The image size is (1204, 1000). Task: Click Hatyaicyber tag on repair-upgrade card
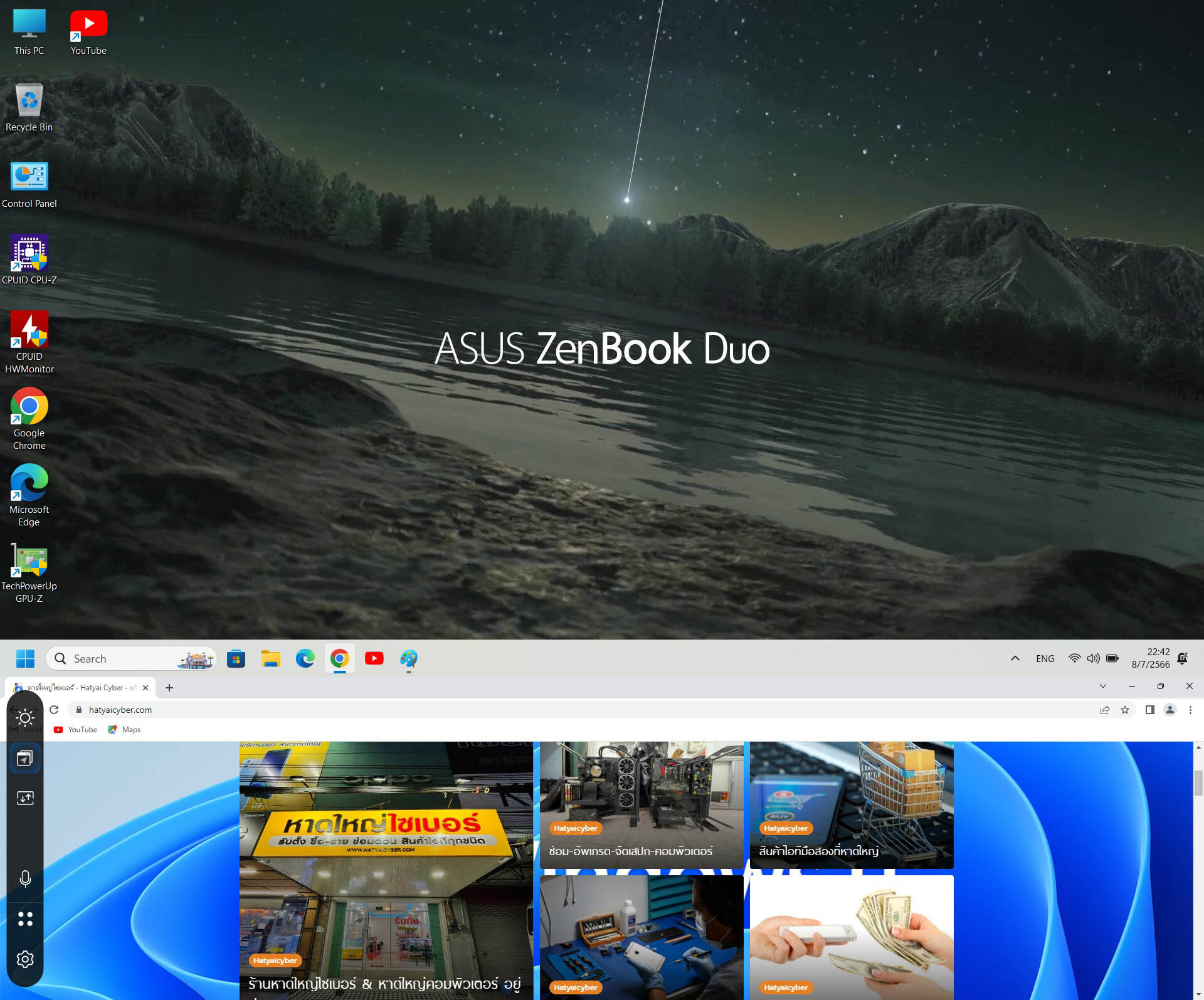click(x=575, y=828)
